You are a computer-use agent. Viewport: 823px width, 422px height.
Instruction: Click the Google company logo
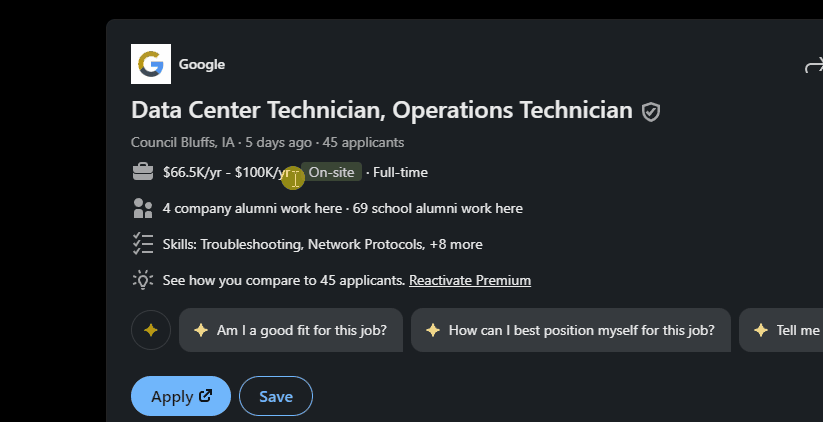pos(151,64)
